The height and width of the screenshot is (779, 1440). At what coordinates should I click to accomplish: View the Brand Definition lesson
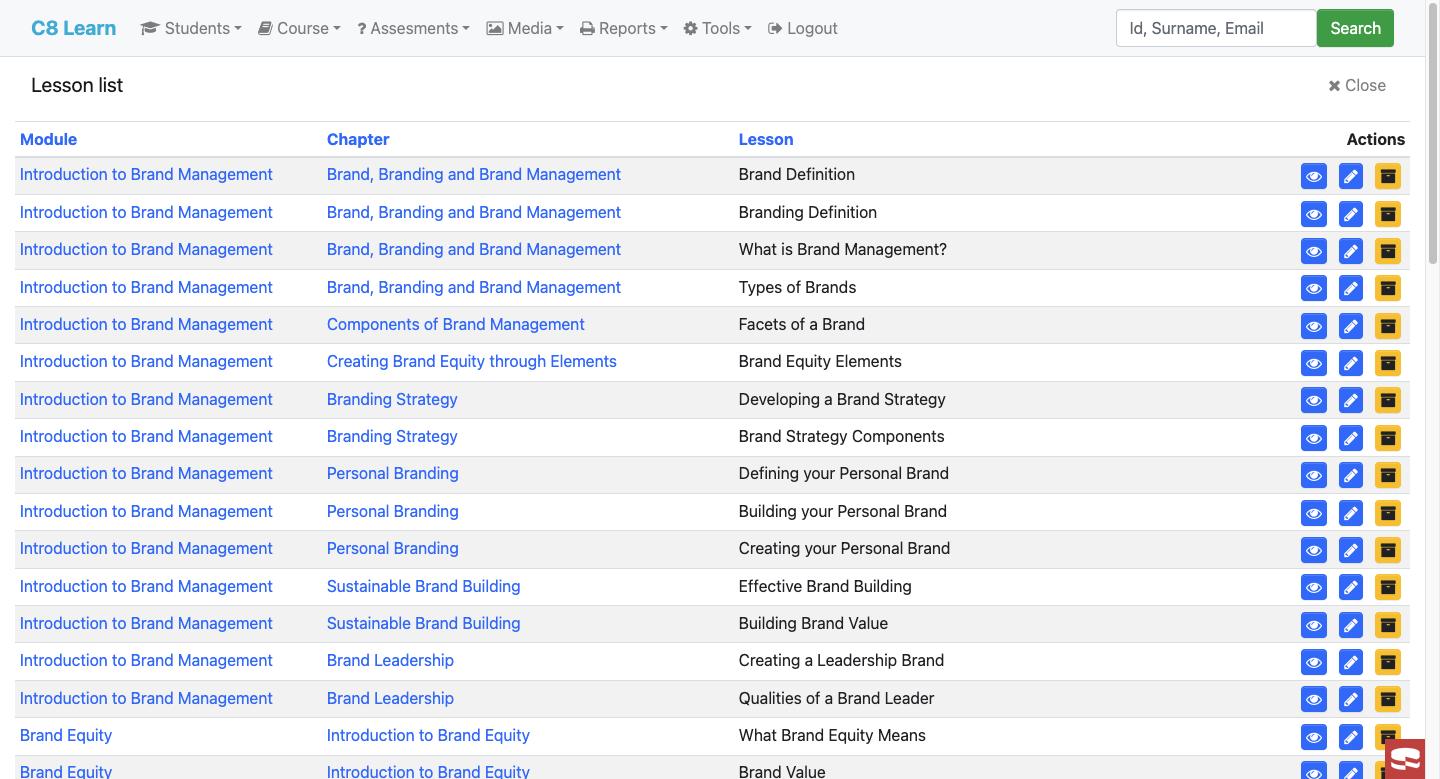coord(1313,176)
